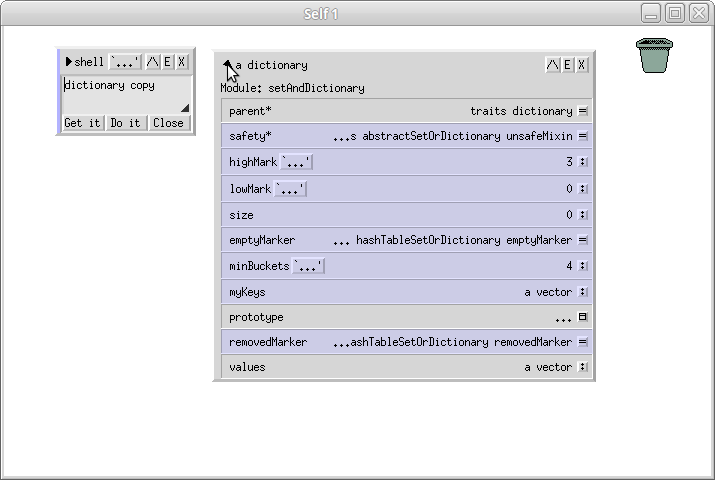The width and height of the screenshot is (715, 480).
Task: Select 'a dictionary' title text
Action: tap(272, 65)
